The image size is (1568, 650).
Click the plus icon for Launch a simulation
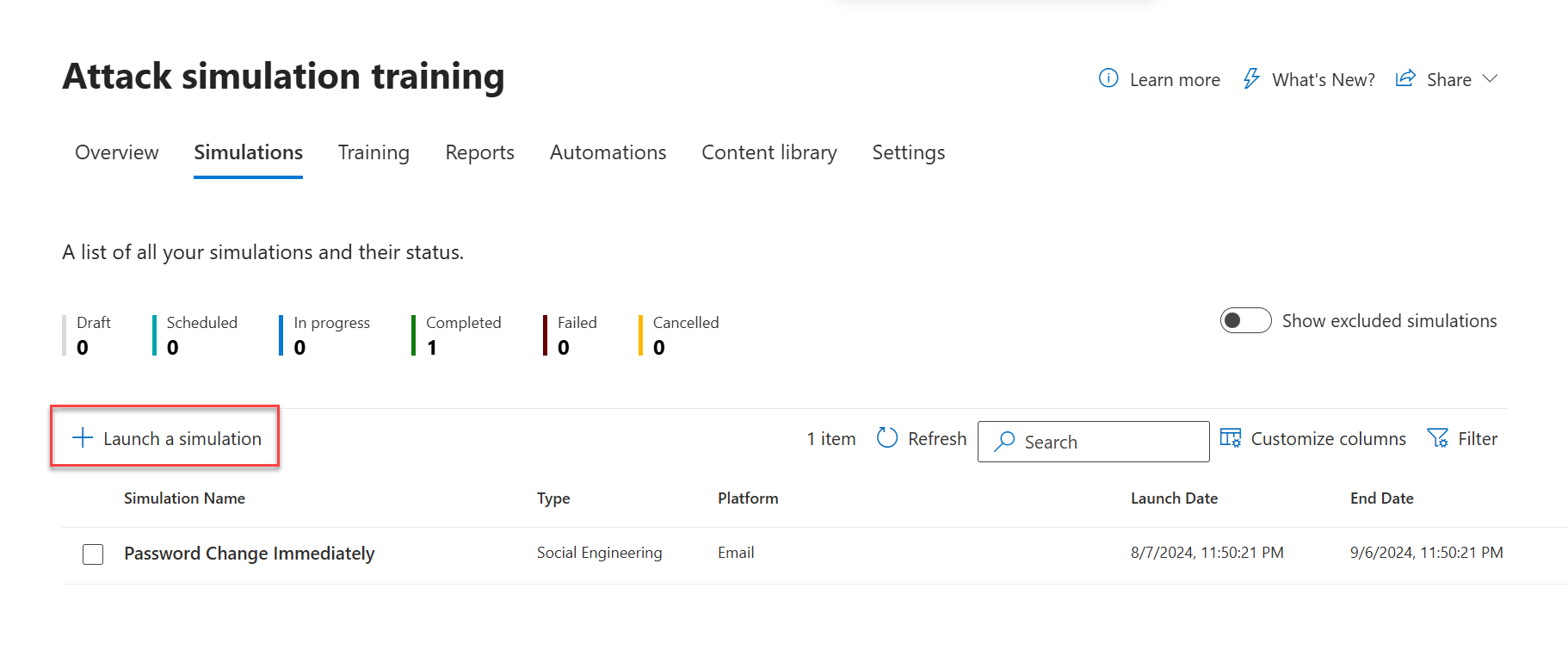point(83,437)
